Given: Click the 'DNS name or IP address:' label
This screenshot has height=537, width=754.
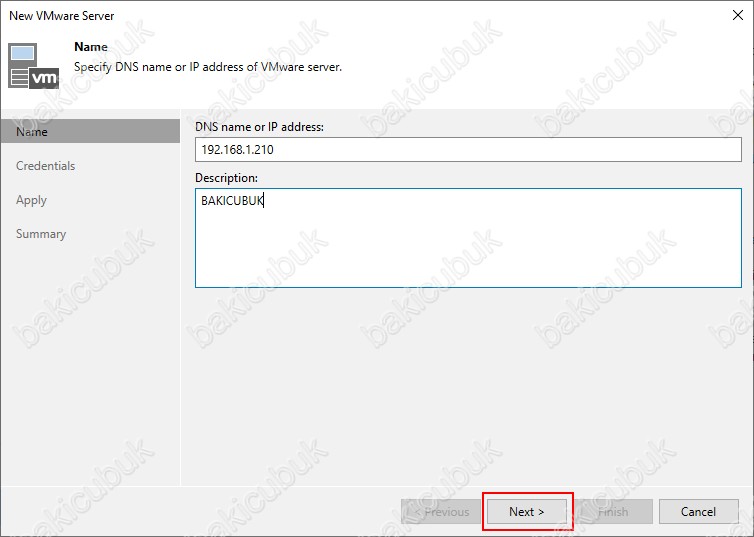Looking at the screenshot, I should [259, 127].
